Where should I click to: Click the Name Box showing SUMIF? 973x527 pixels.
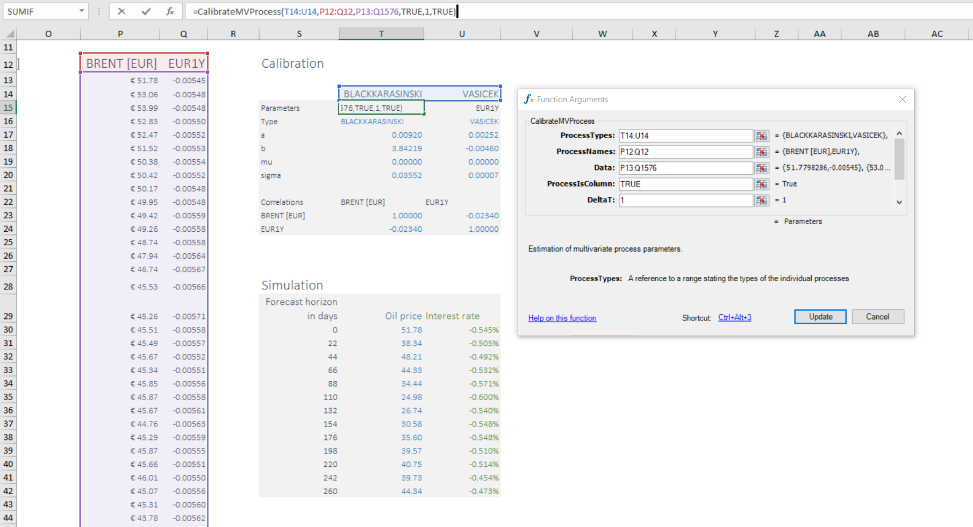[40, 11]
